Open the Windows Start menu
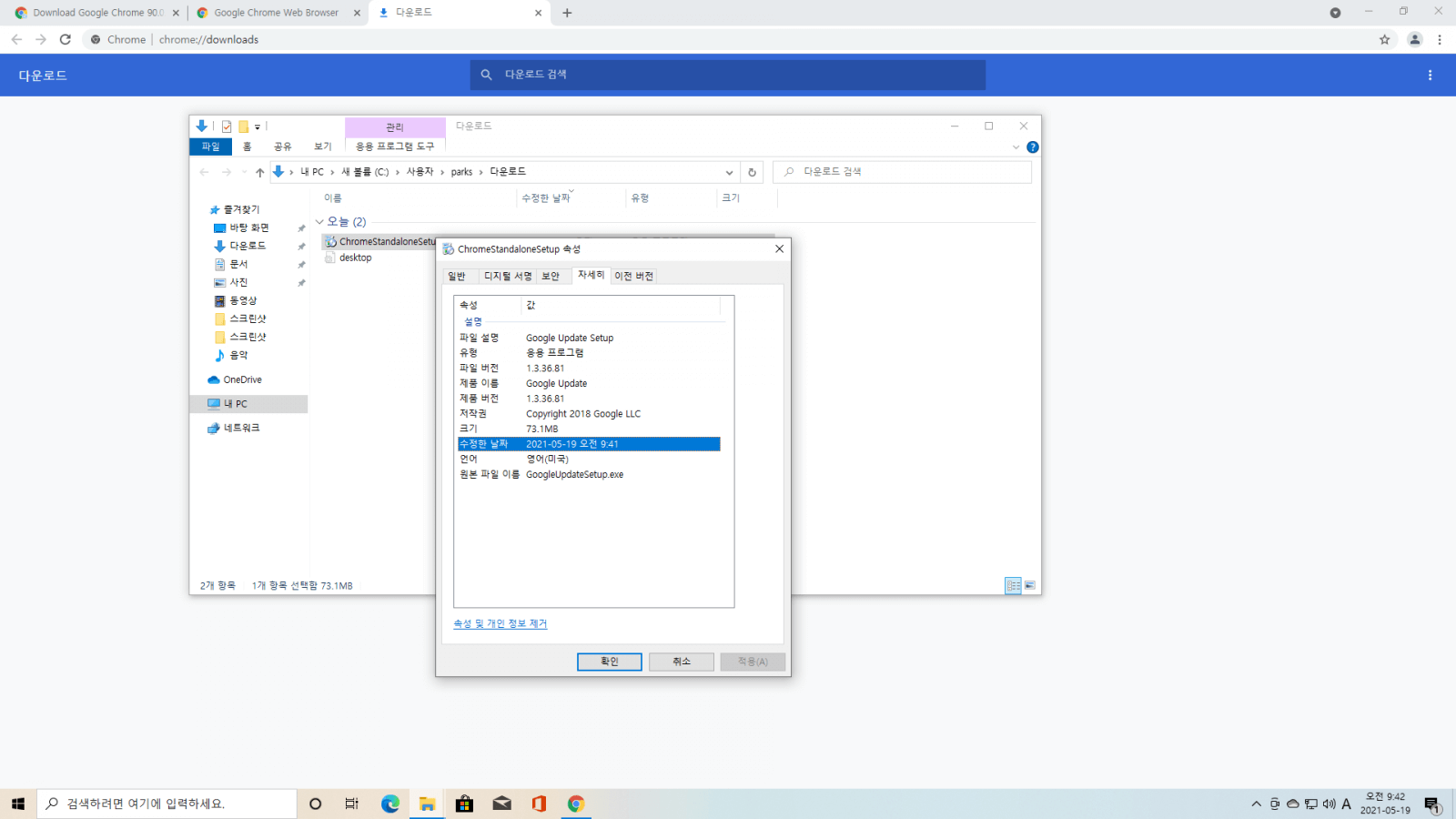Screen dimensions: 1456x819 tap(18, 804)
